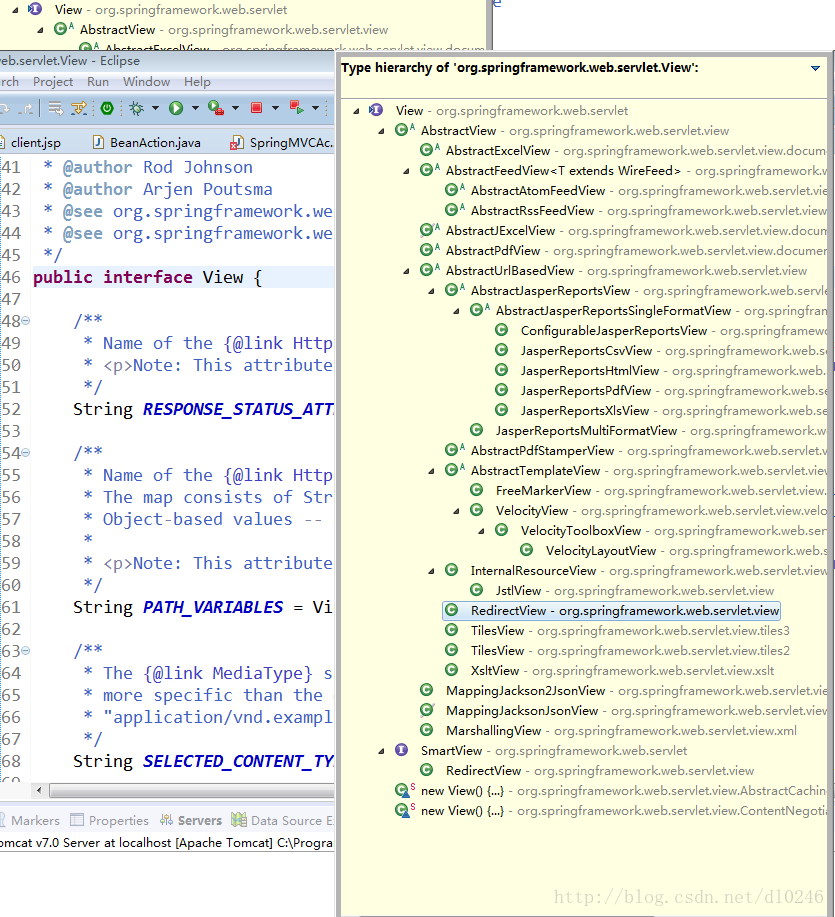Fold the Javadoc comment at line 48
The height and width of the screenshot is (917, 835).
tap(26, 320)
